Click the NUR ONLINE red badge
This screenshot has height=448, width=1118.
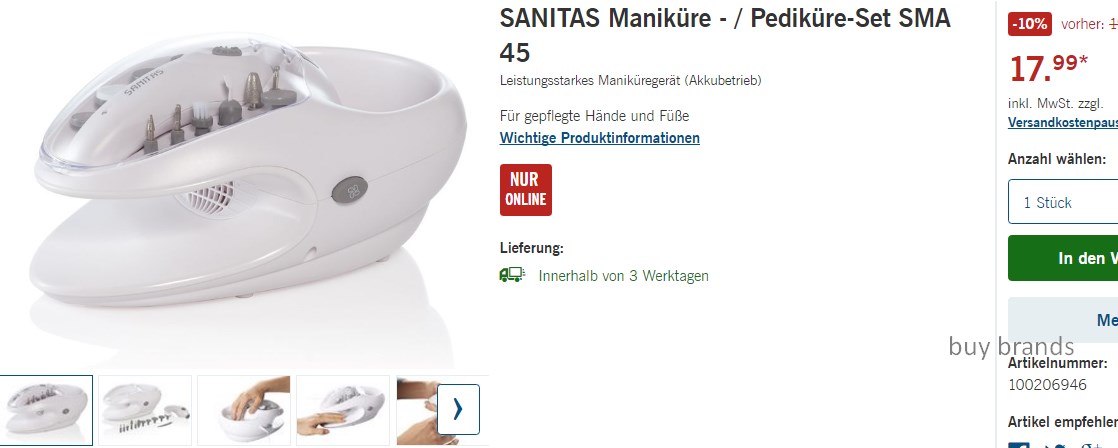click(525, 190)
